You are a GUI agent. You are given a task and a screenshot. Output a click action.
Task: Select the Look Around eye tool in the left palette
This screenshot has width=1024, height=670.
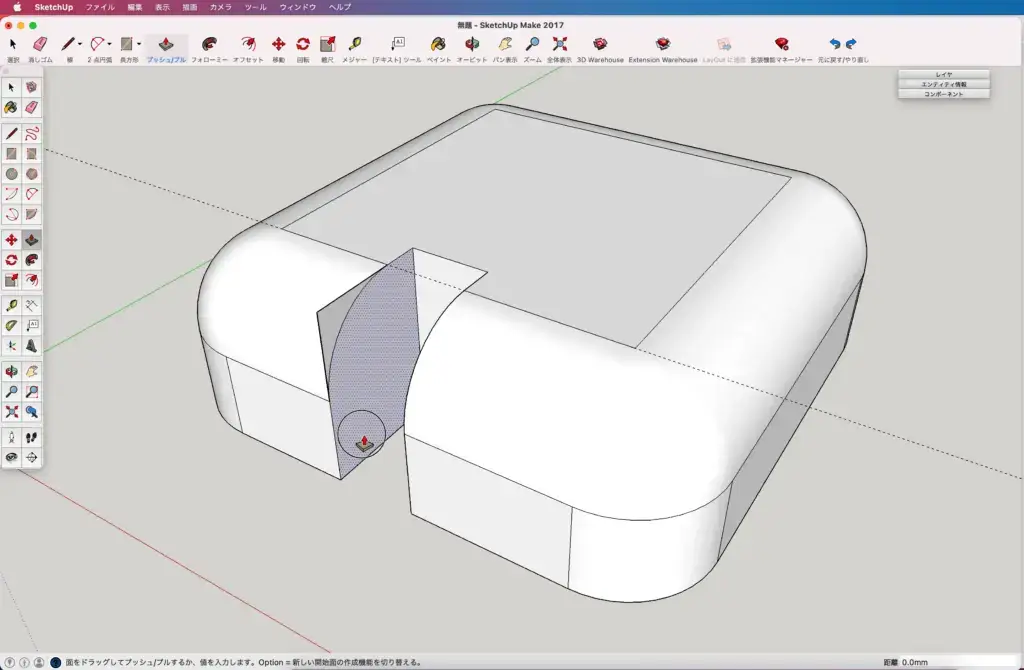[11, 457]
